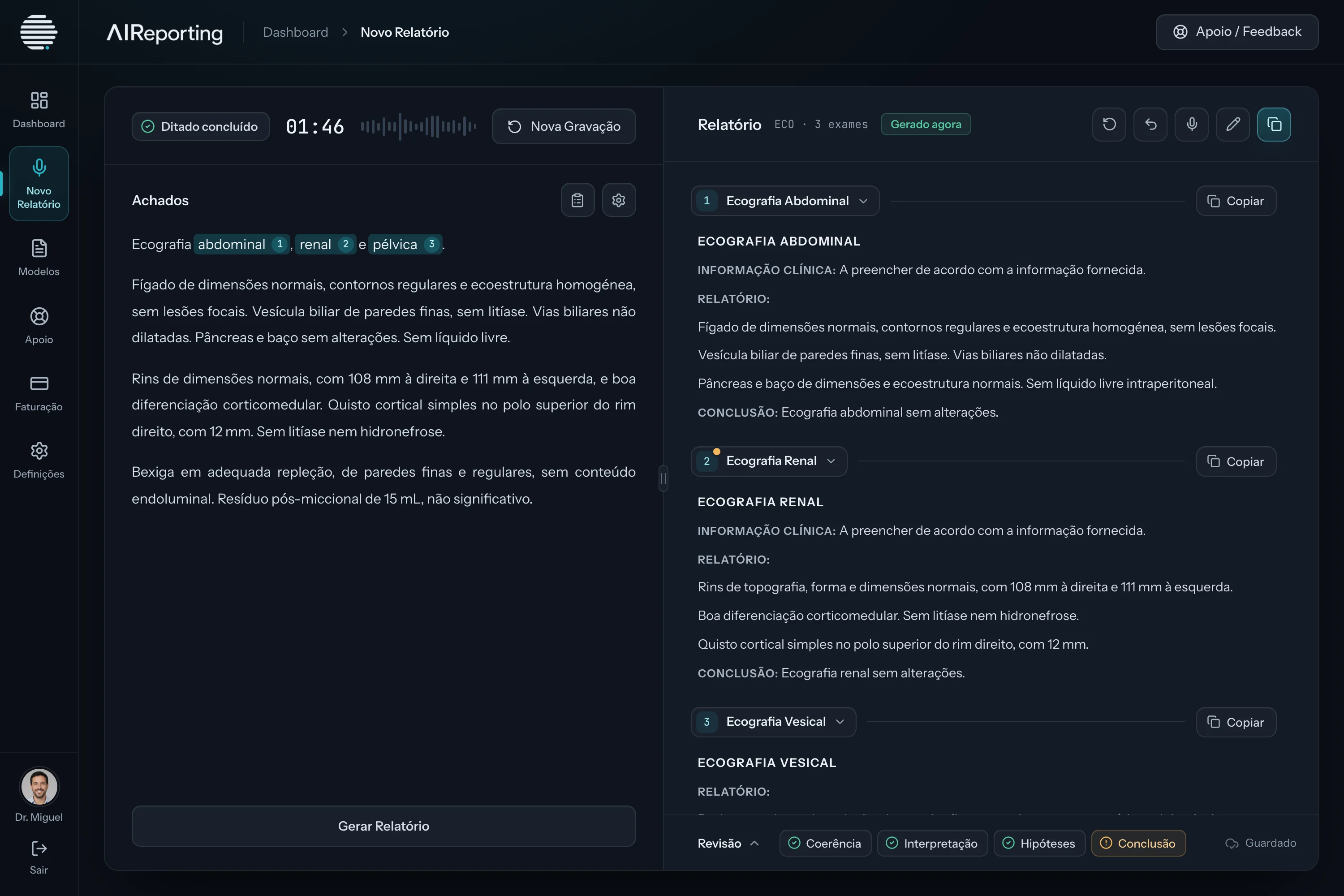Click ECOGRAFIA RENAL report title
The width and height of the screenshot is (1344, 896).
click(761, 502)
